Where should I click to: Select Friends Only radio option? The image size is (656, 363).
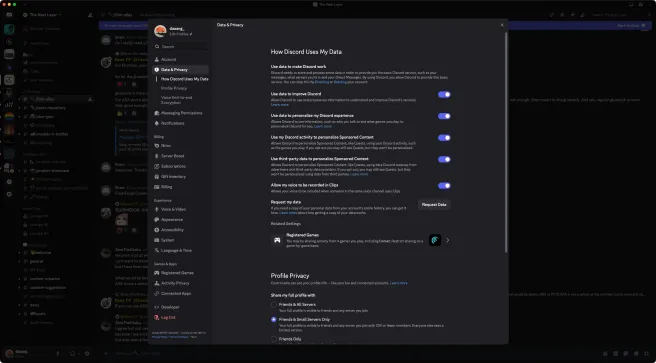click(274, 339)
